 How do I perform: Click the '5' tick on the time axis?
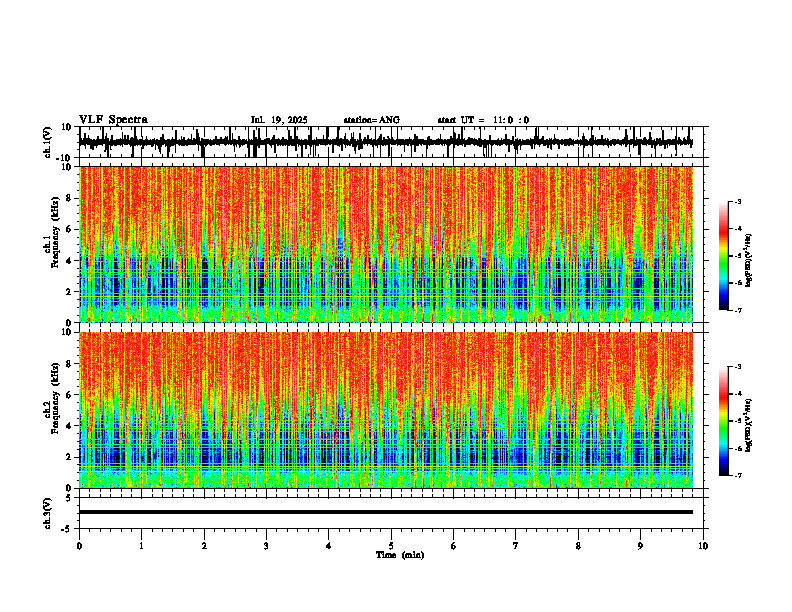coord(391,546)
